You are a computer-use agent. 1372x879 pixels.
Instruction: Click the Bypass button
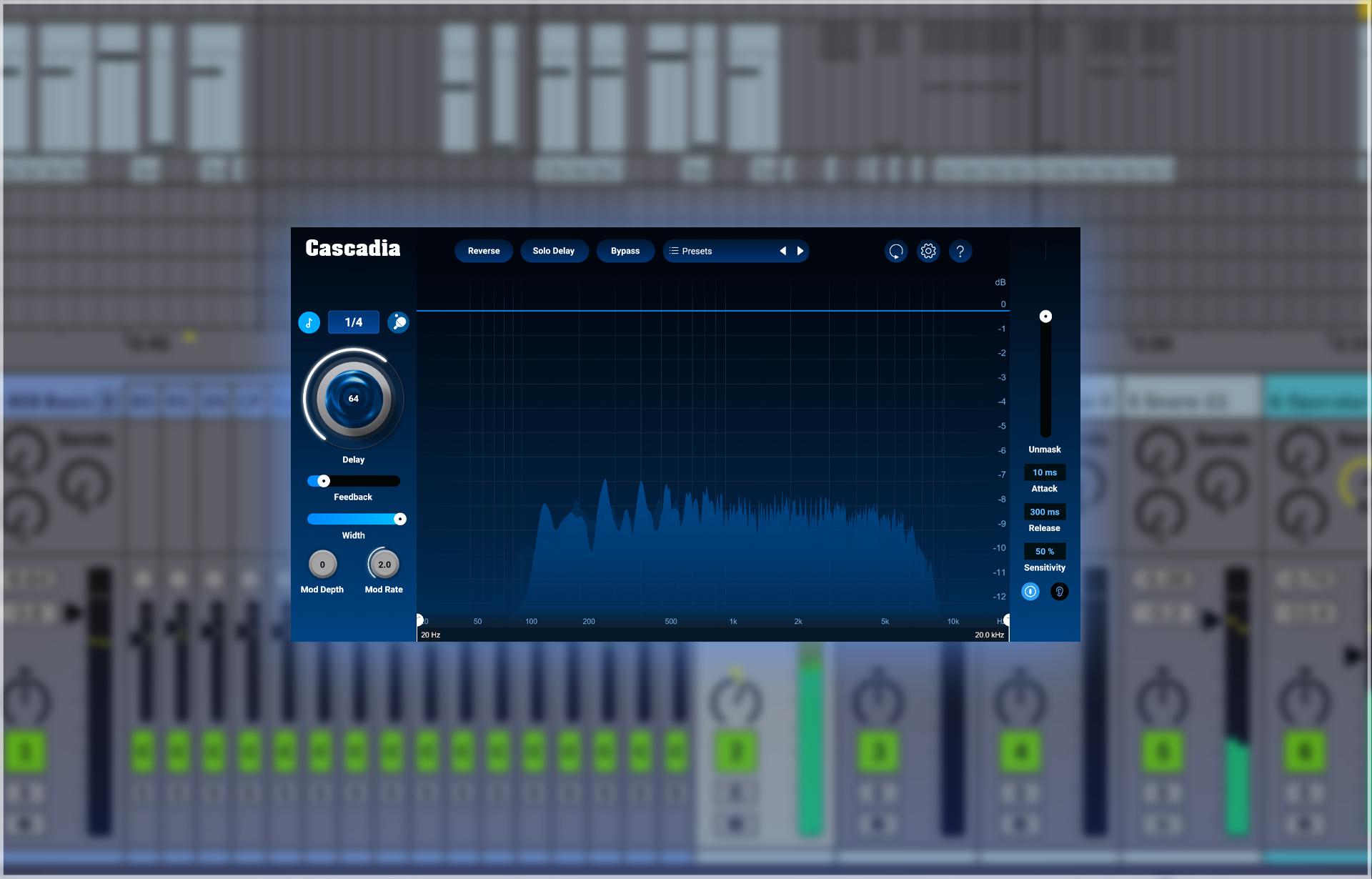point(625,251)
